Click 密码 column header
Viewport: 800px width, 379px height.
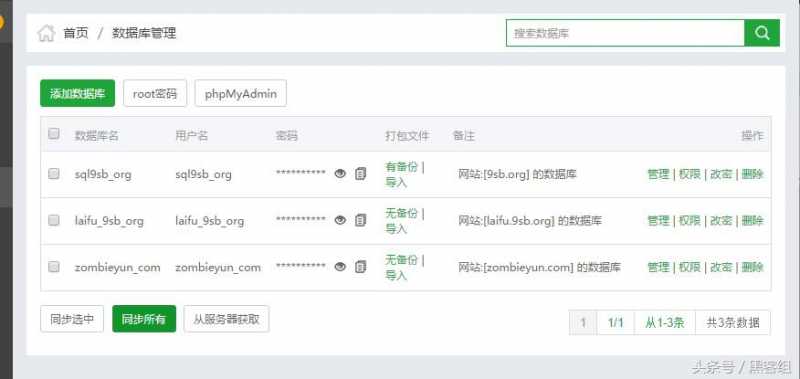point(287,136)
